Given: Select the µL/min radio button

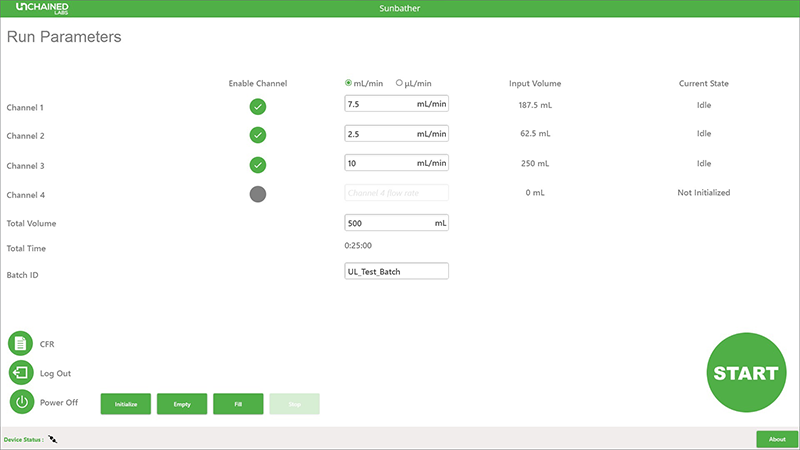Looking at the screenshot, I should click(x=399, y=83).
